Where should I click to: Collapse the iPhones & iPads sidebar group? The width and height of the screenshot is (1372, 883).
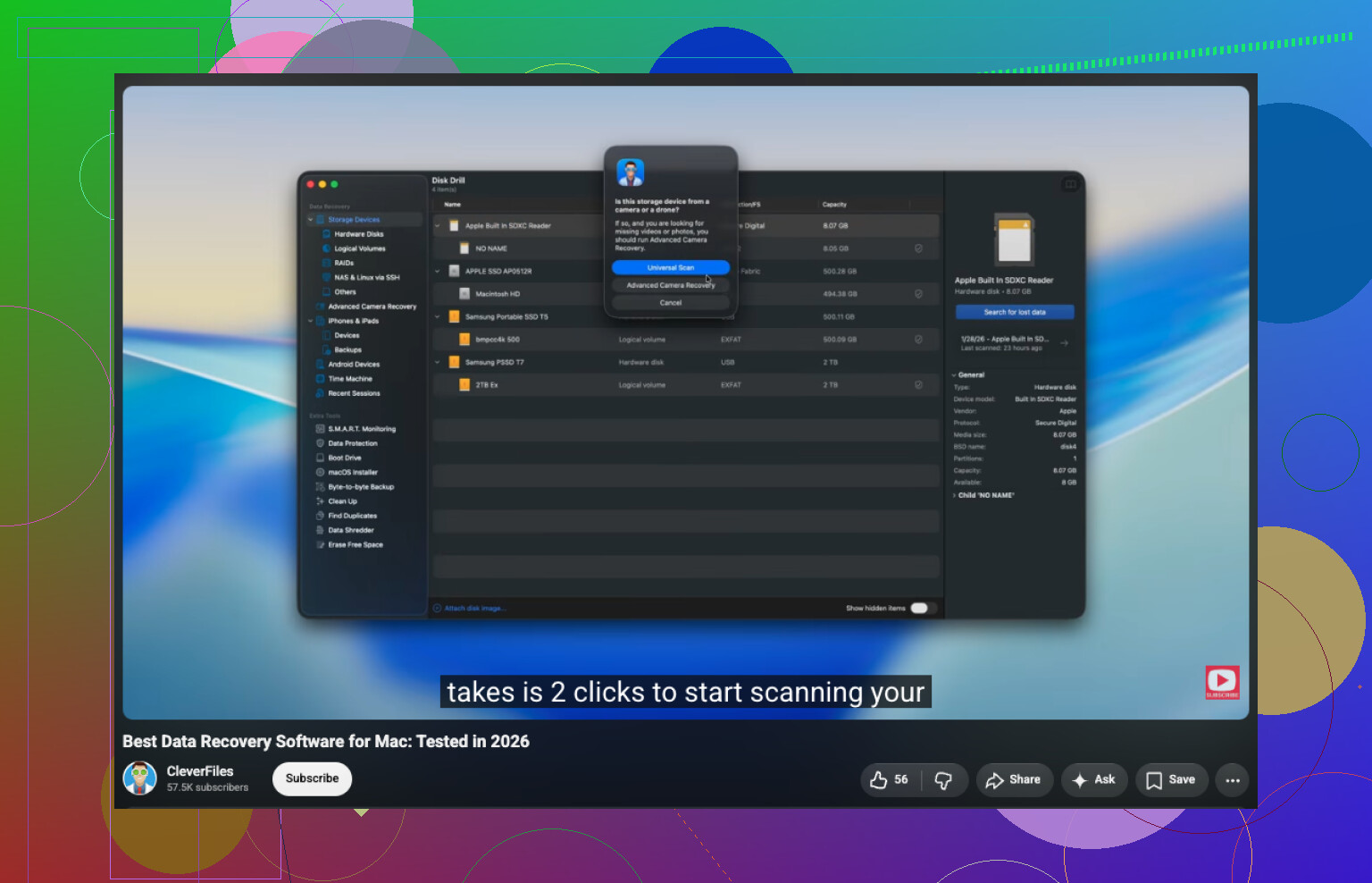311,321
